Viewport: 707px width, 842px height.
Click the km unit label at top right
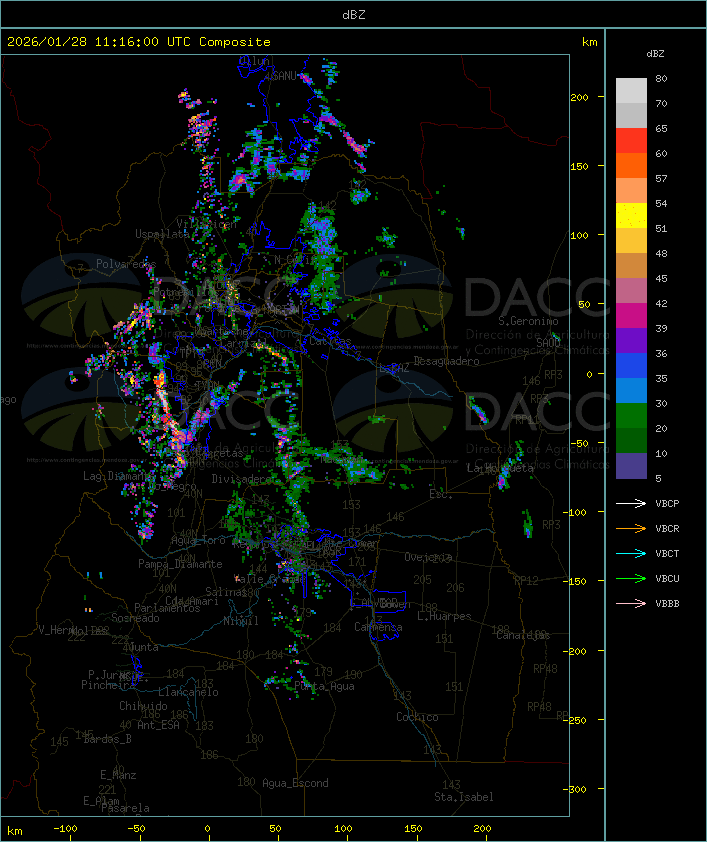589,42
